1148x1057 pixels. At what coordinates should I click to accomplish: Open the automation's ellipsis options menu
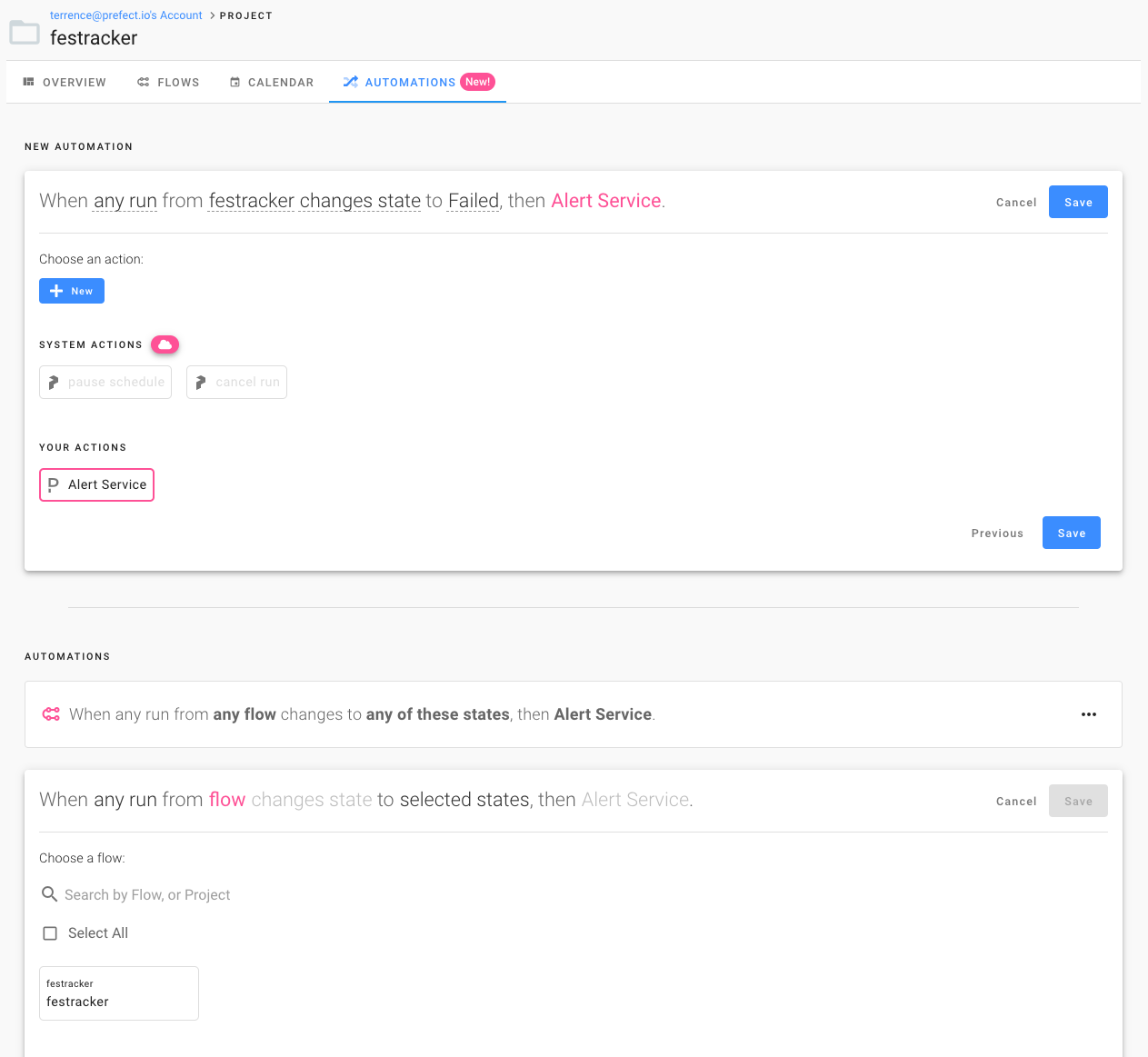(x=1088, y=714)
